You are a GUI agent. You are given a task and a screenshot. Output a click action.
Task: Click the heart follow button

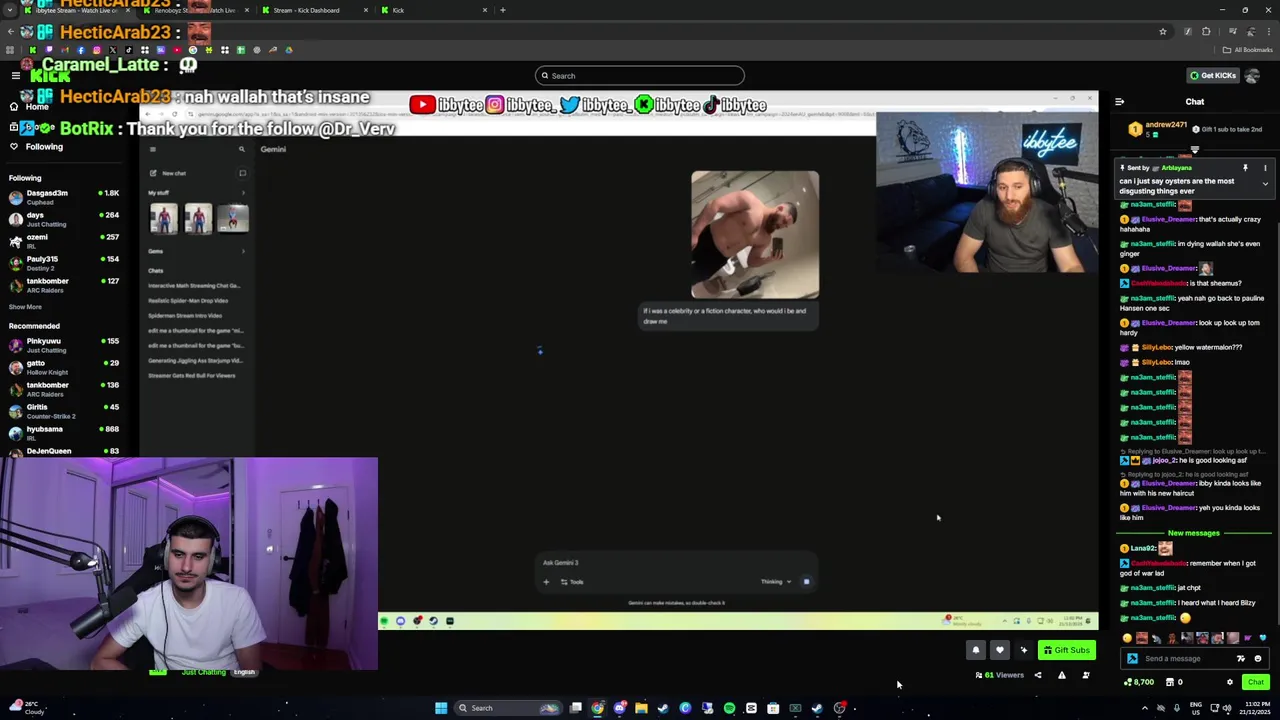999,650
